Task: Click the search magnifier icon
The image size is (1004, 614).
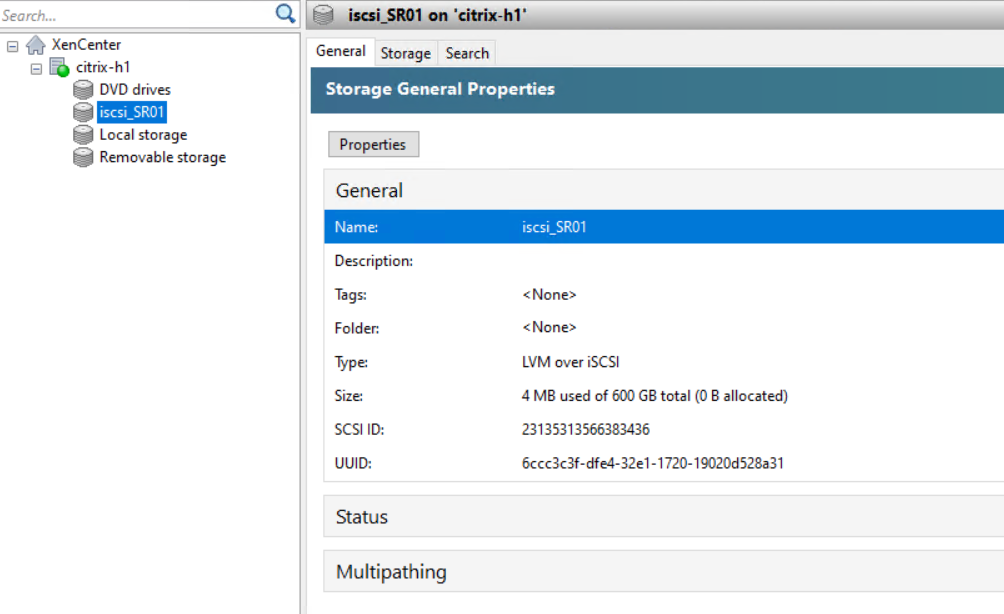Action: 285,13
